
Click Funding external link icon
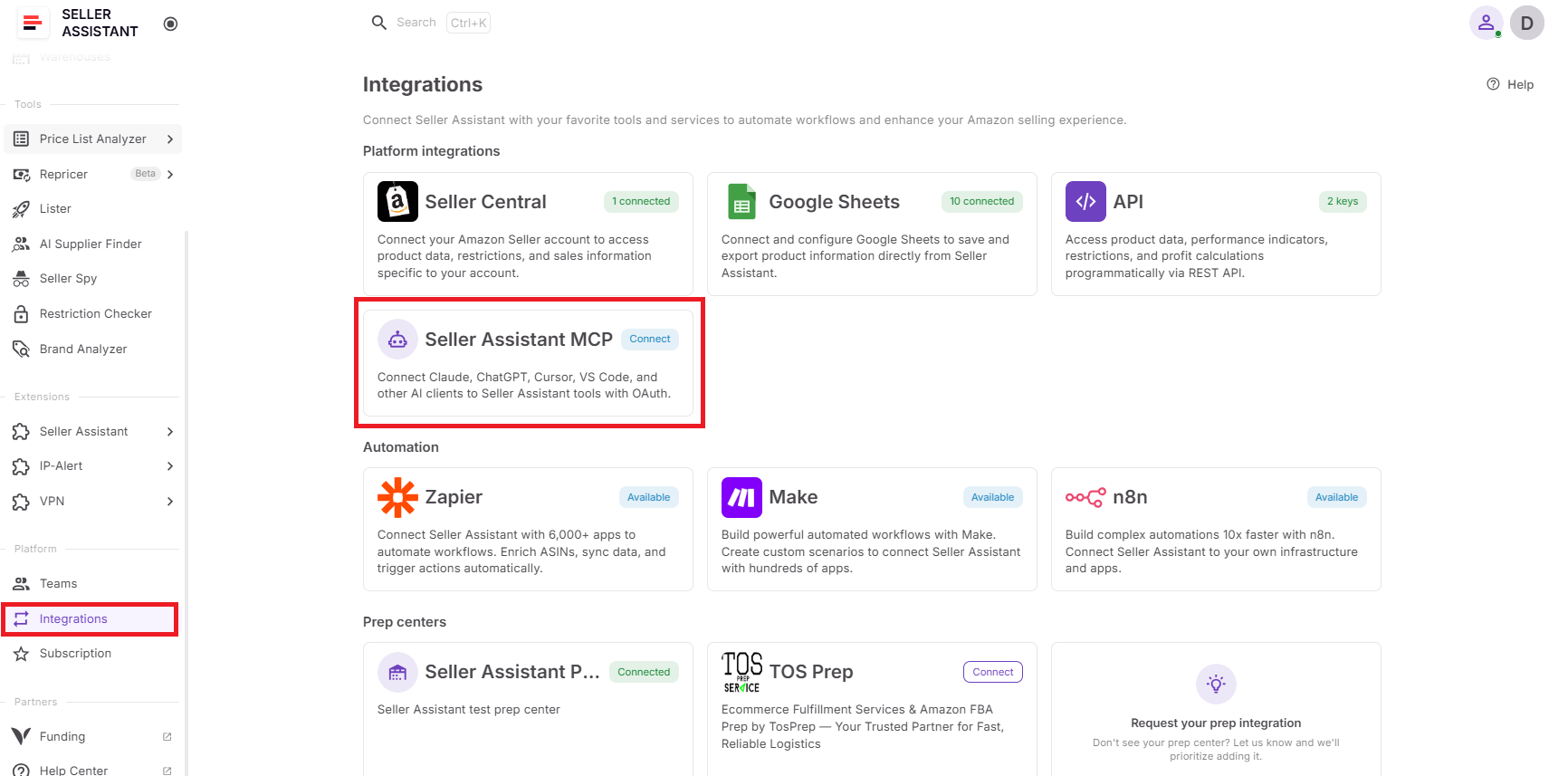167,737
